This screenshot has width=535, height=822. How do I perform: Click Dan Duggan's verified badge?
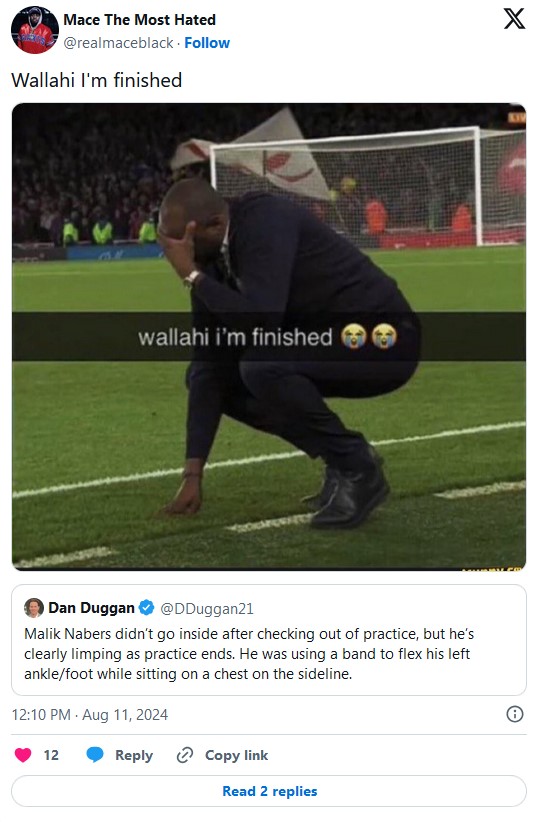[x=146, y=608]
